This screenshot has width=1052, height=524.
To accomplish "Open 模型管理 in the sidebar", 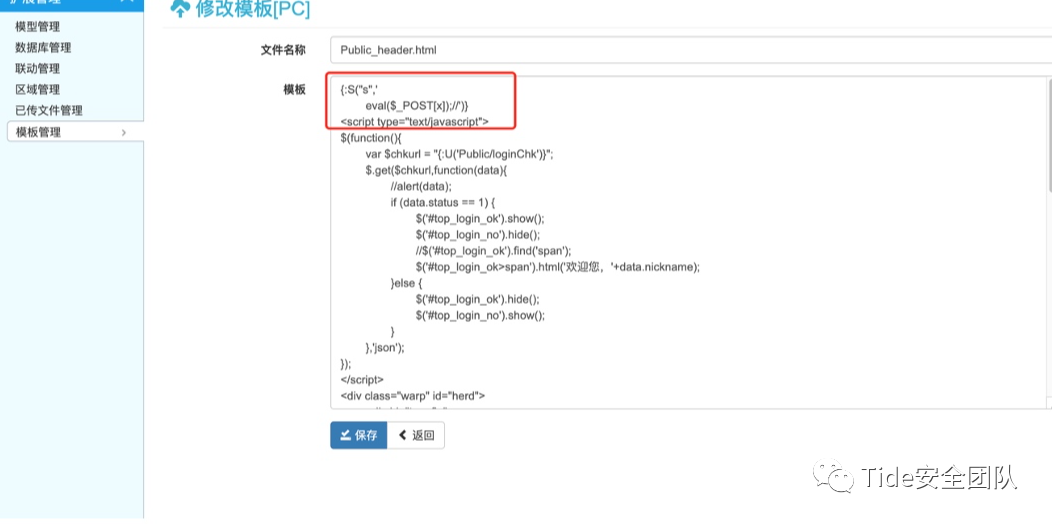I will [x=38, y=27].
